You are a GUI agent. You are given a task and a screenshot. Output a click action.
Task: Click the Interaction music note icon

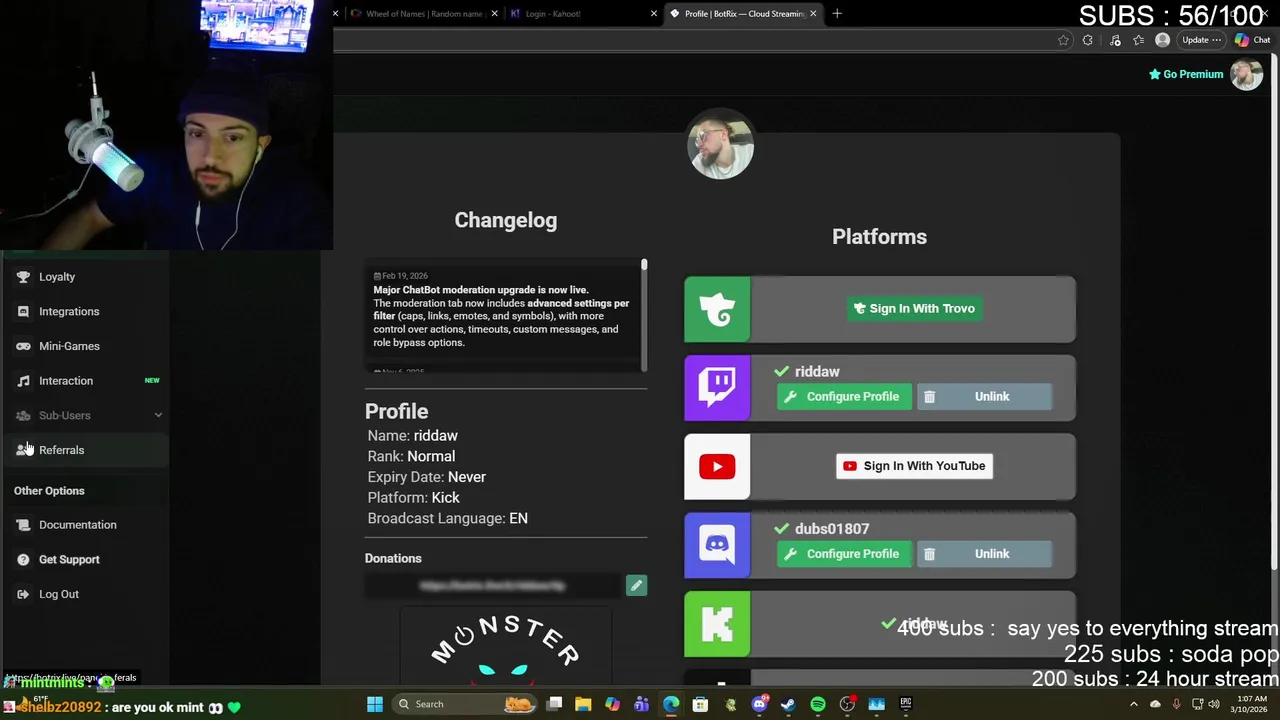click(23, 381)
